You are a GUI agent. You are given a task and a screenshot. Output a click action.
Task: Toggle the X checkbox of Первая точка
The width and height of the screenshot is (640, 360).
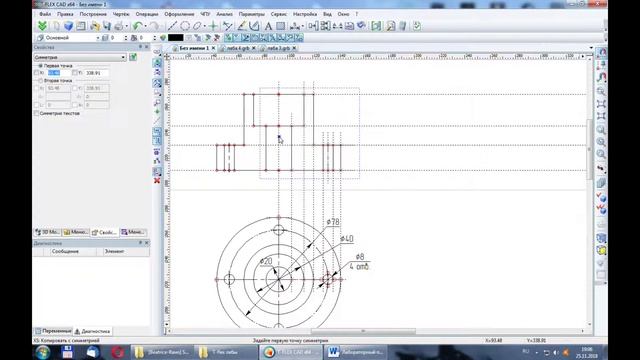(36, 73)
